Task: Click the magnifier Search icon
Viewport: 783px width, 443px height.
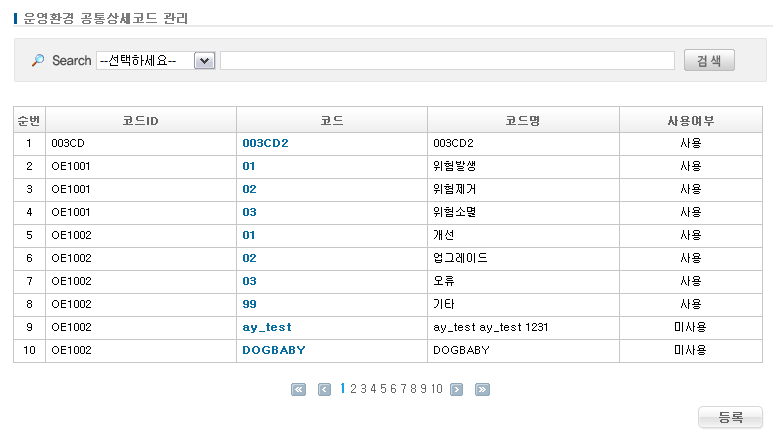Action: point(38,61)
